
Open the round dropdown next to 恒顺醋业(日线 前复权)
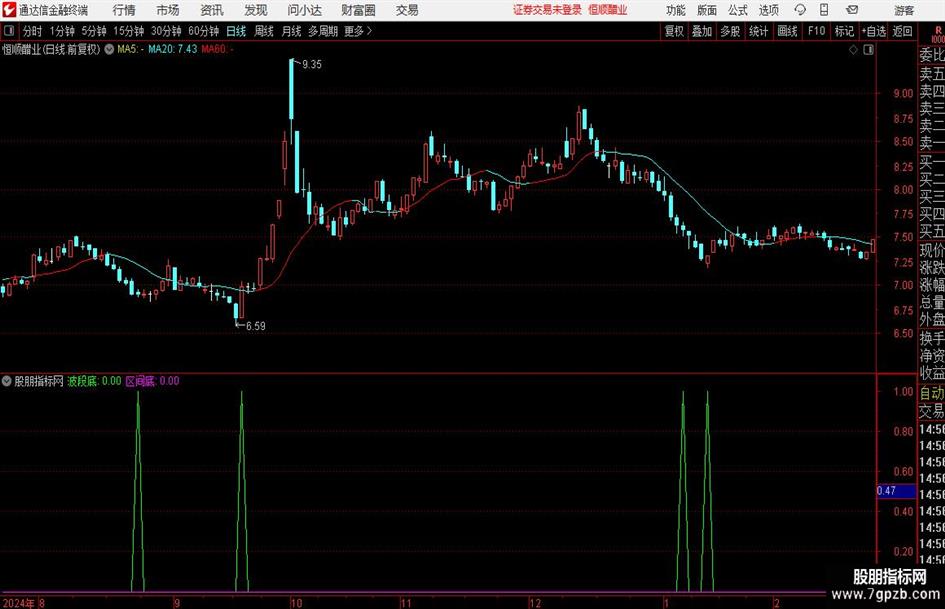coord(109,49)
